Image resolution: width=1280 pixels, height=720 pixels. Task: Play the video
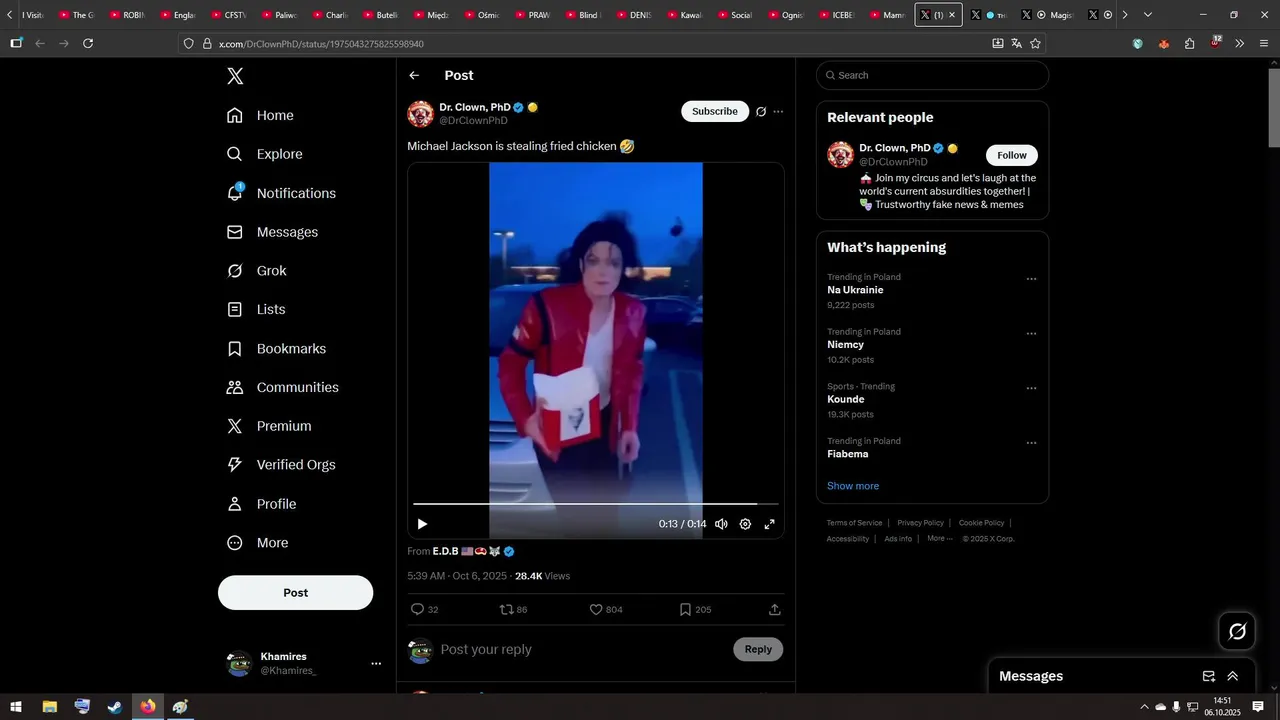(x=422, y=524)
